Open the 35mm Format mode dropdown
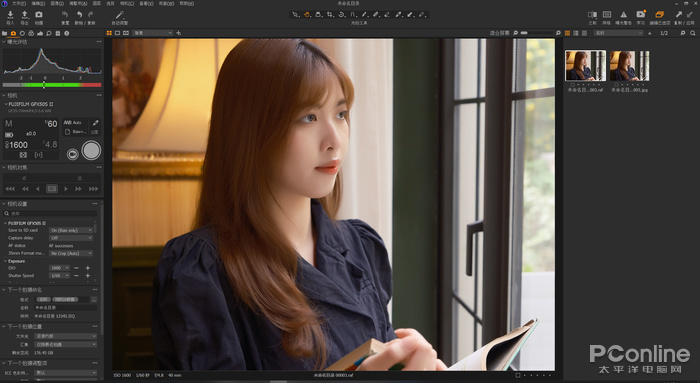The width and height of the screenshot is (700, 383). point(71,253)
